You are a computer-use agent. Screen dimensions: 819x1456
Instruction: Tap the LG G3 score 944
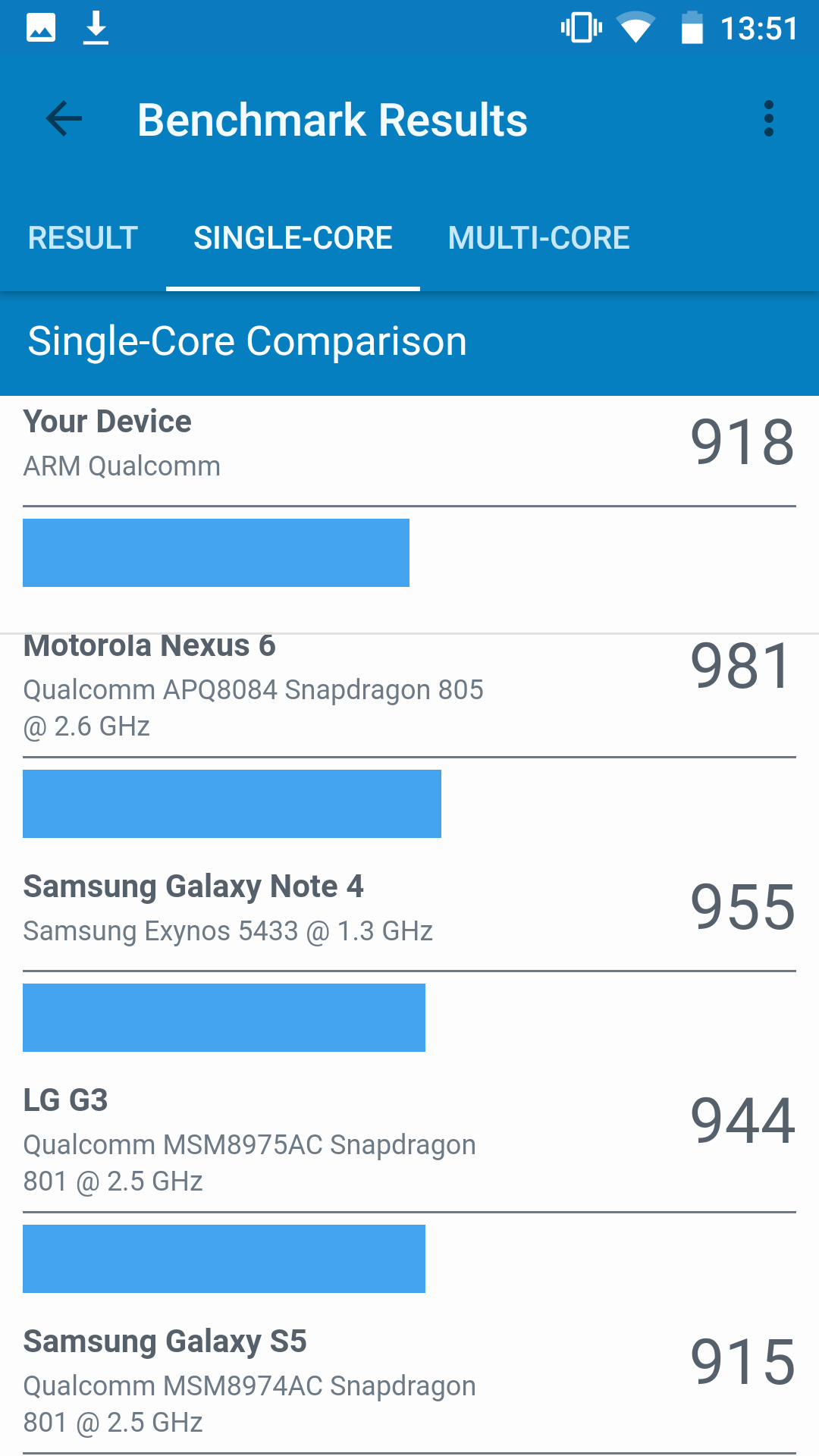[742, 1121]
